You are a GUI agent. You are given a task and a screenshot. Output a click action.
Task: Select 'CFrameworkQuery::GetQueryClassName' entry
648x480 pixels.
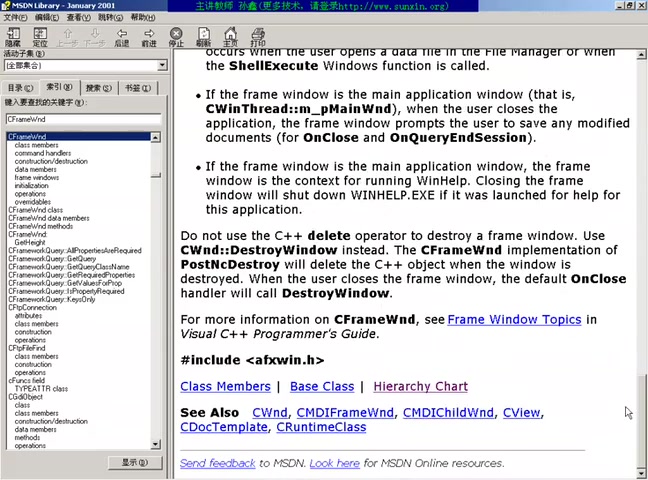point(69,267)
